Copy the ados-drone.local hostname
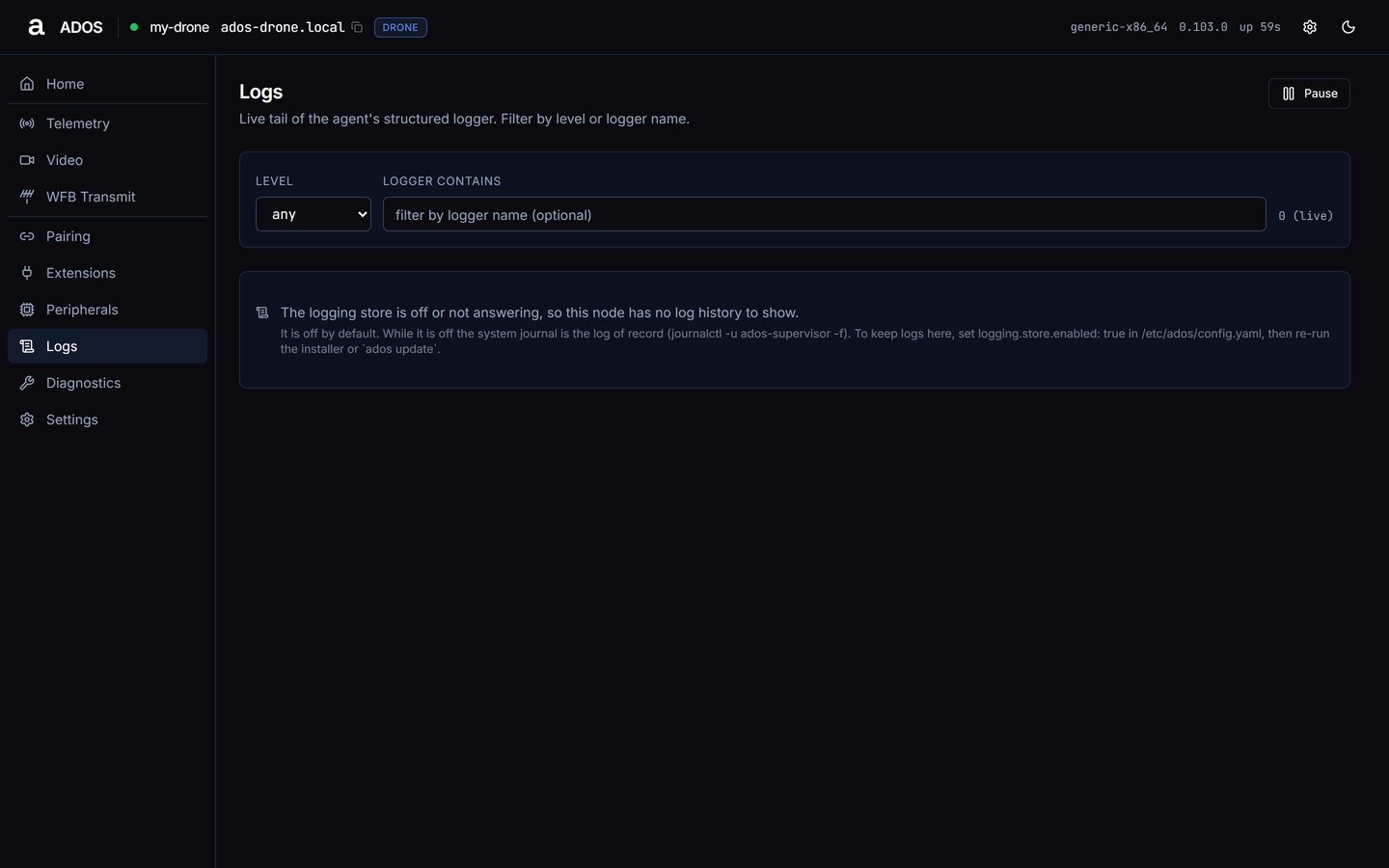Viewport: 1389px width, 868px height. 357,27
